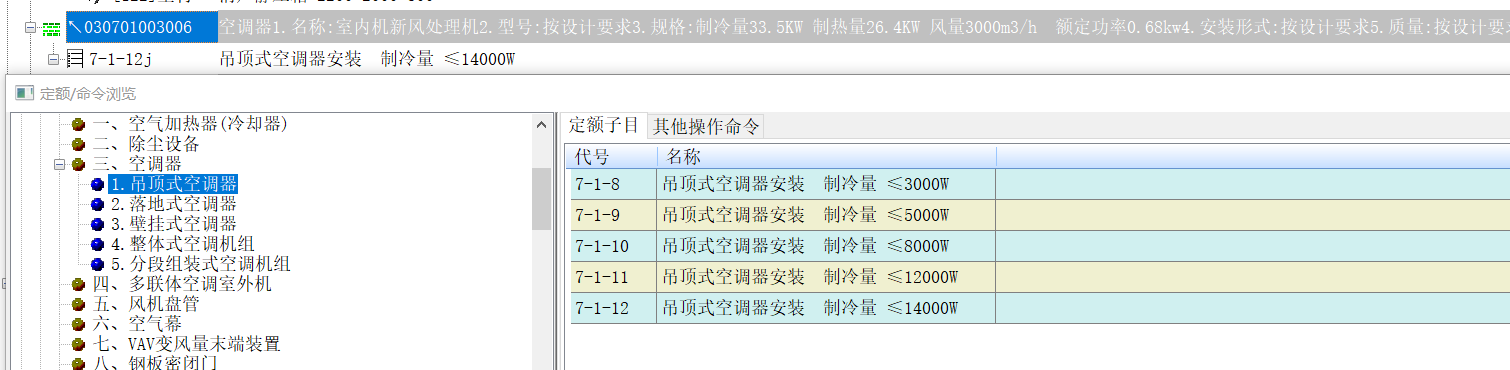
Task: Click the bullet icon of 五、风机盘管
Action: (x=78, y=304)
